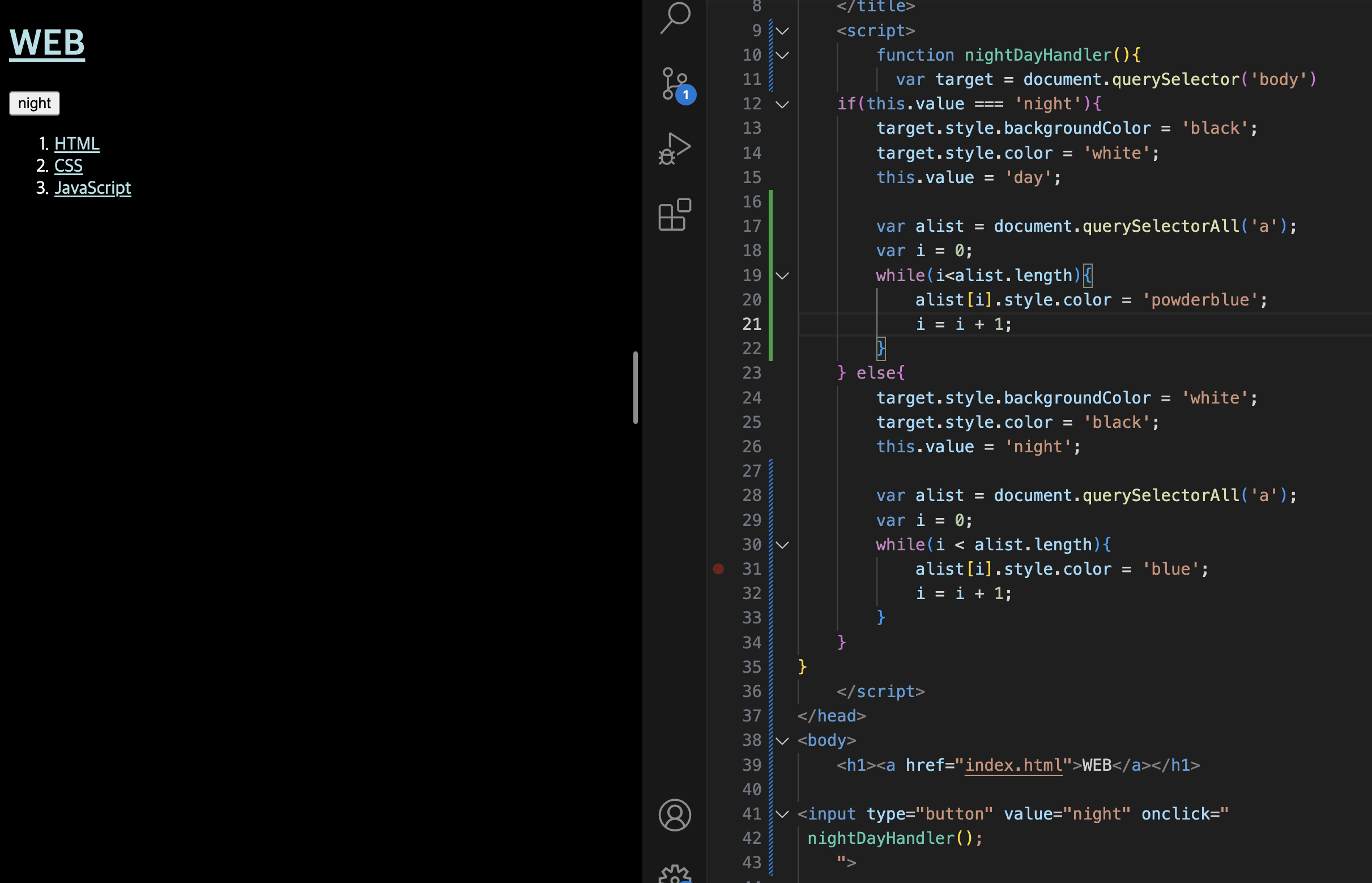The image size is (1372, 883).
Task: Follow the index.html href link in code
Action: [x=1013, y=765]
